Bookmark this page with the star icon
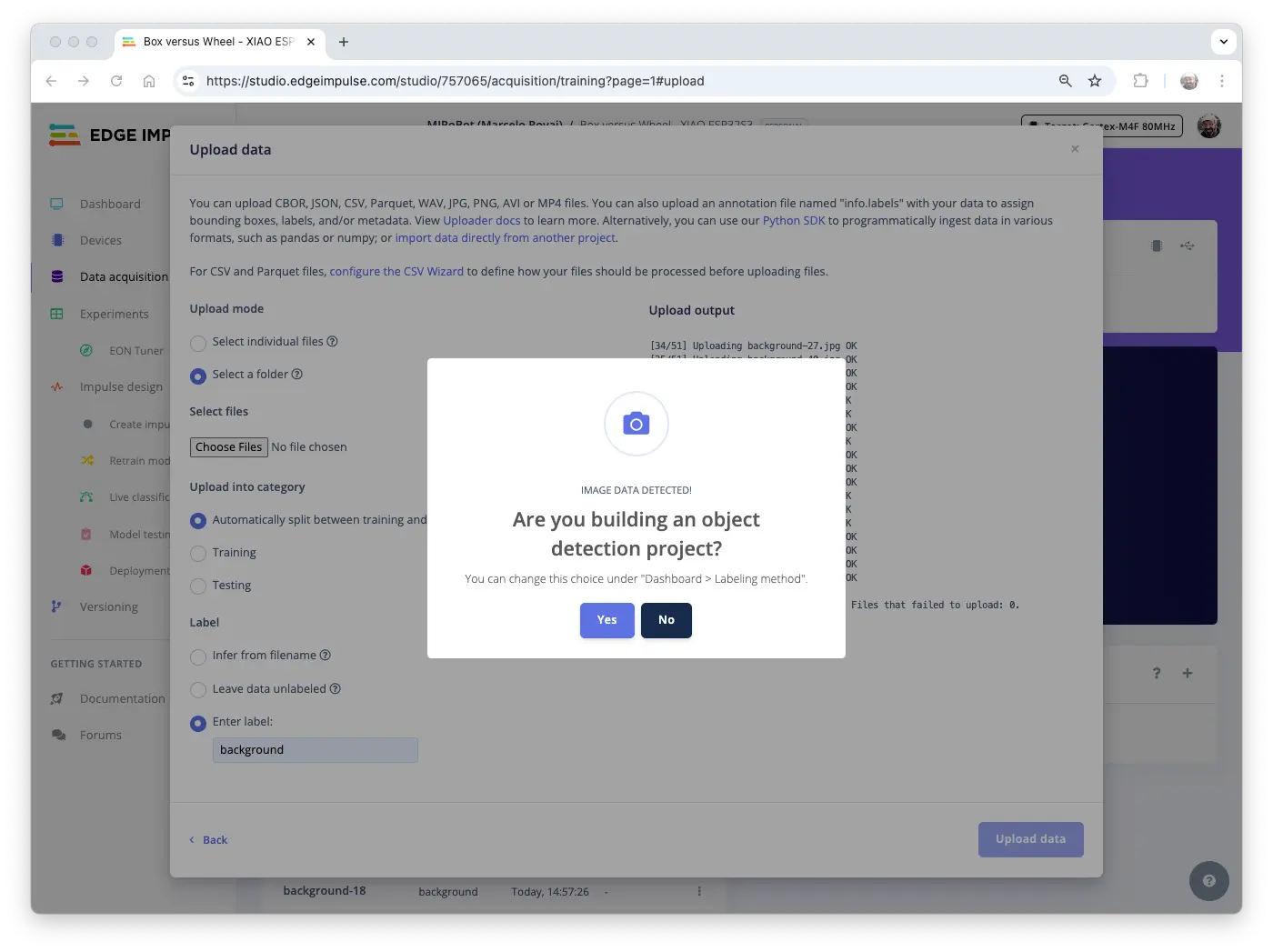This screenshot has width=1273, height=952. 1095,81
